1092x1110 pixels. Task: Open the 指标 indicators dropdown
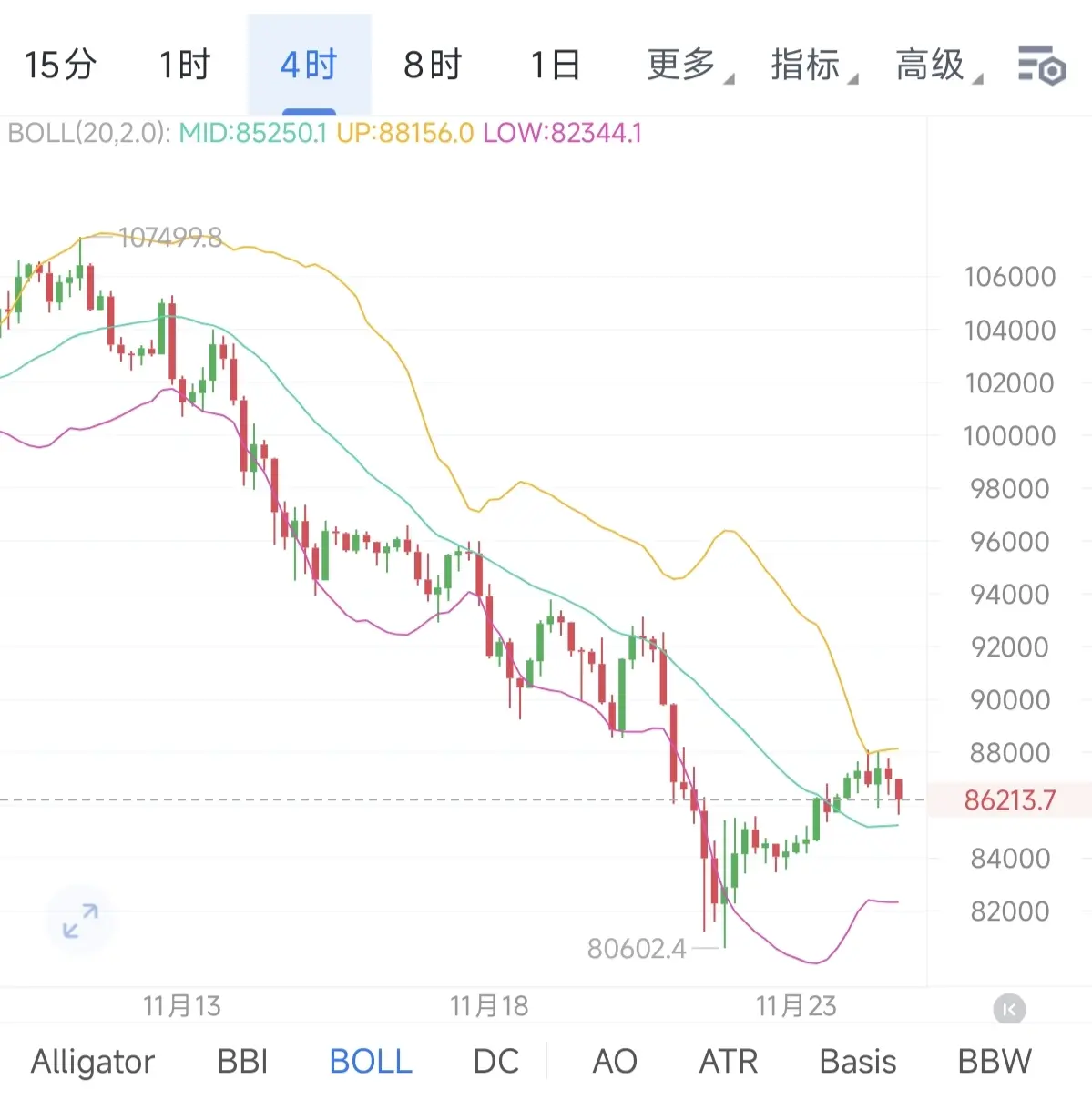[x=813, y=65]
